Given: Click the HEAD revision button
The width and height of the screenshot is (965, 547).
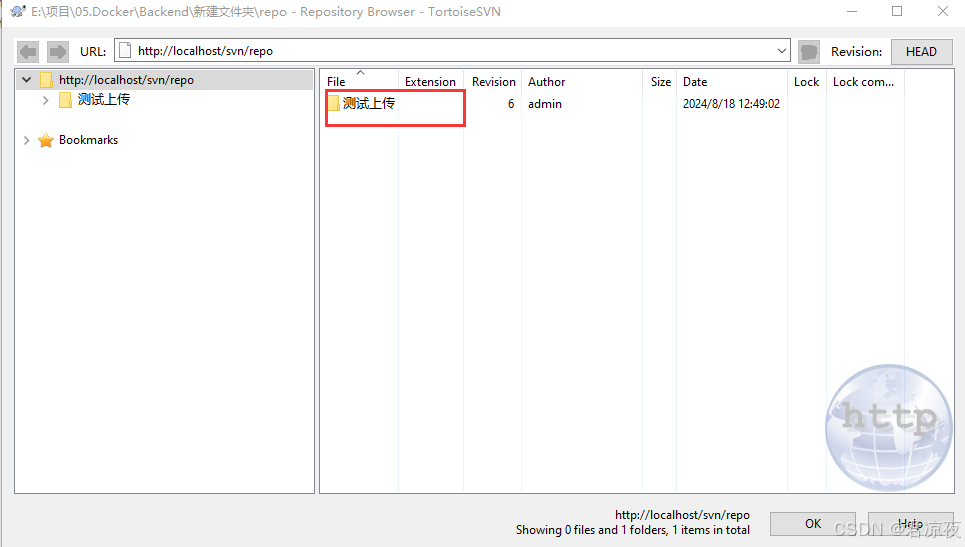Looking at the screenshot, I should point(921,51).
